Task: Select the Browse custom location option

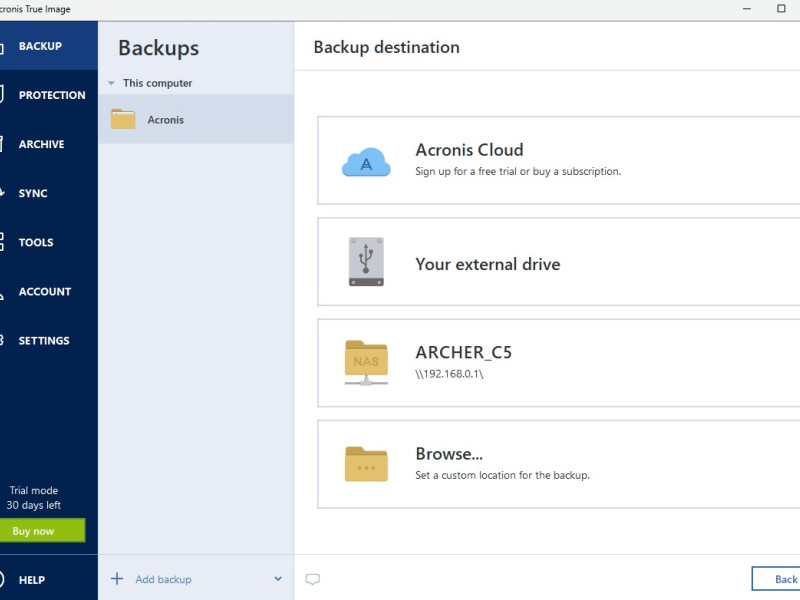Action: tap(559, 464)
